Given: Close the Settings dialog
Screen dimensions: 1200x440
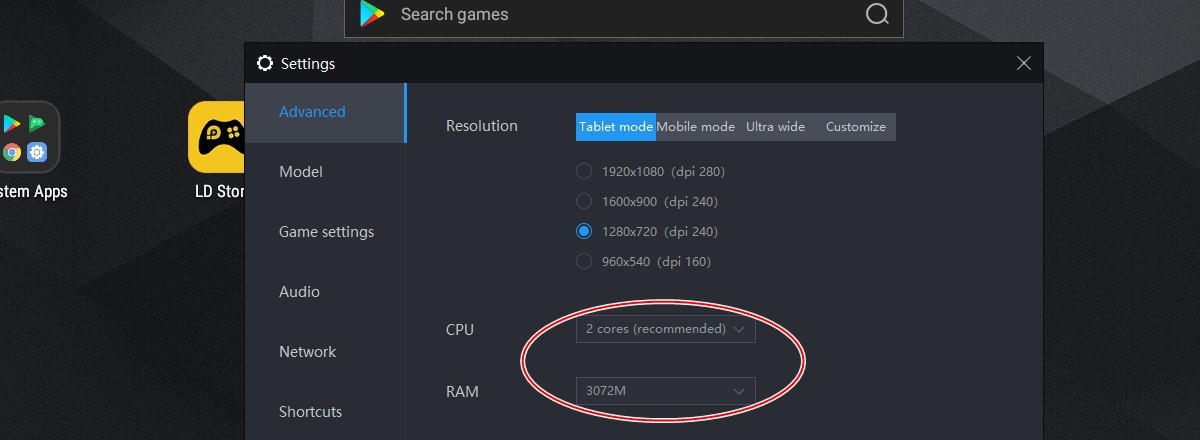Looking at the screenshot, I should point(1023,63).
